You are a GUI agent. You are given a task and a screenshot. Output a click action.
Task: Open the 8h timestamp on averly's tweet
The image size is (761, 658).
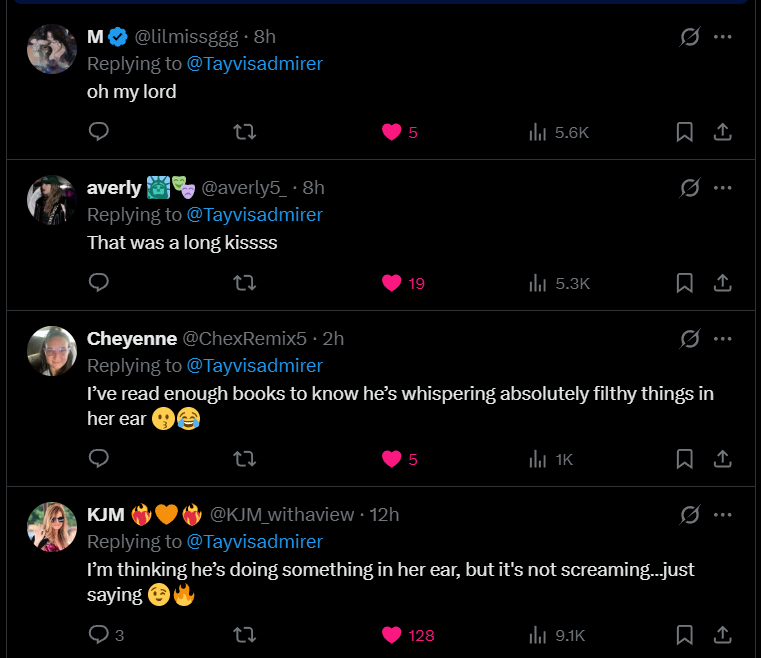click(314, 188)
